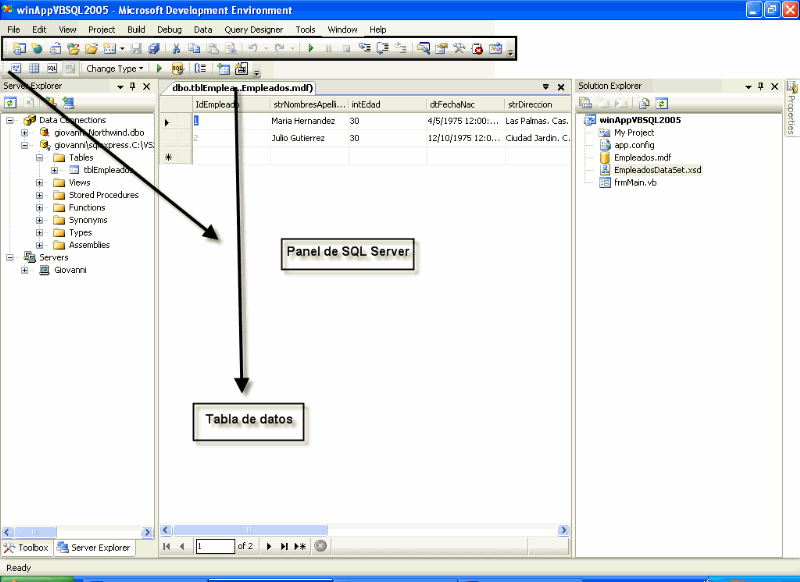
Task: Click the Start Debugging green arrow
Action: coord(311,48)
